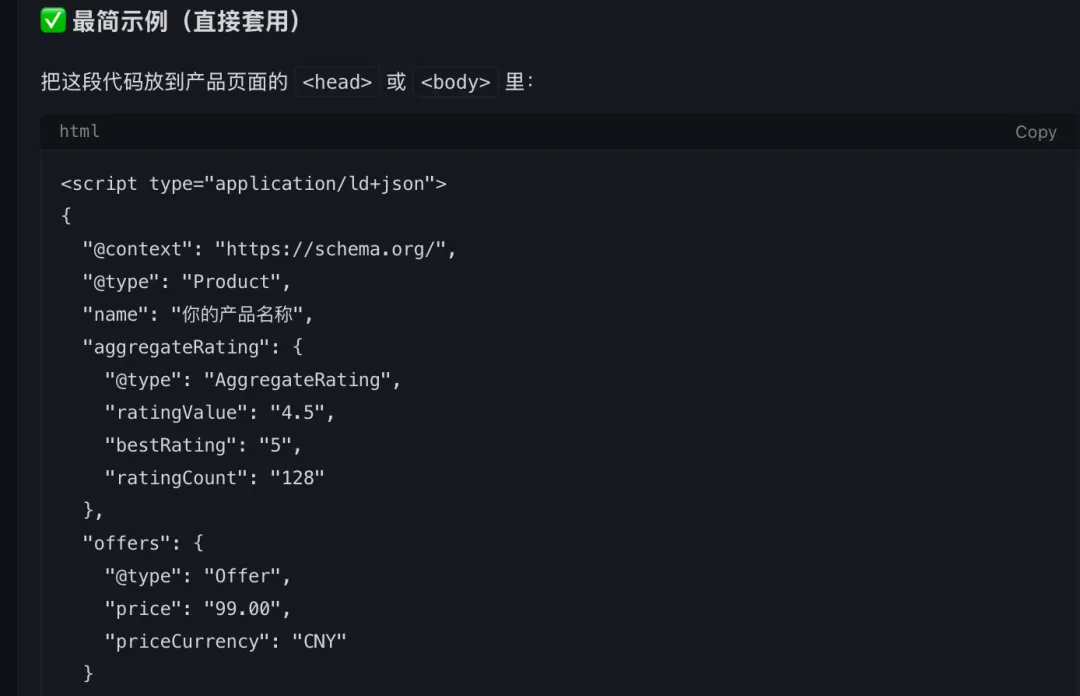
Task: Click the green checkmark emoji in heading
Action: tap(53, 21)
